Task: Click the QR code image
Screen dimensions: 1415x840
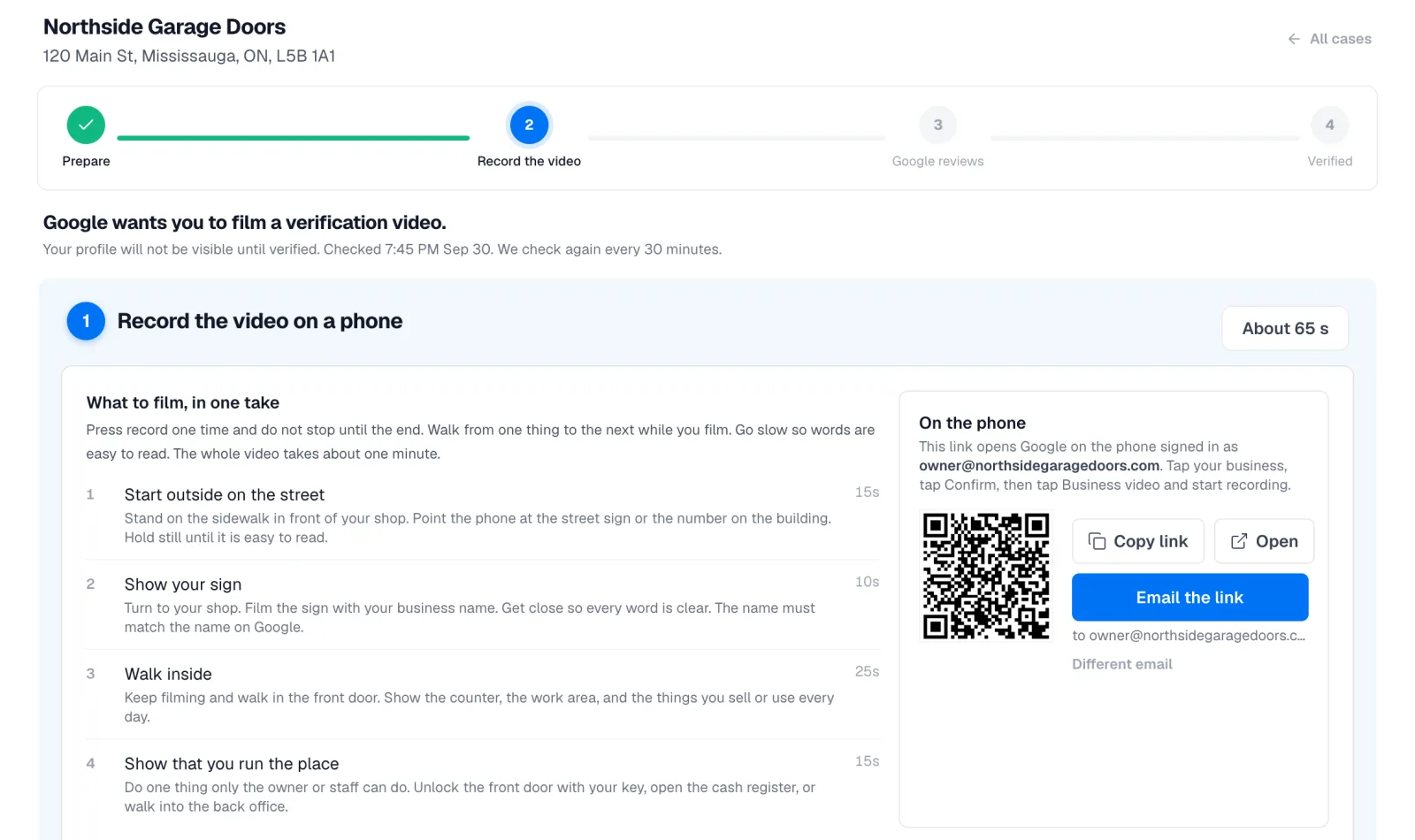Action: (986, 576)
